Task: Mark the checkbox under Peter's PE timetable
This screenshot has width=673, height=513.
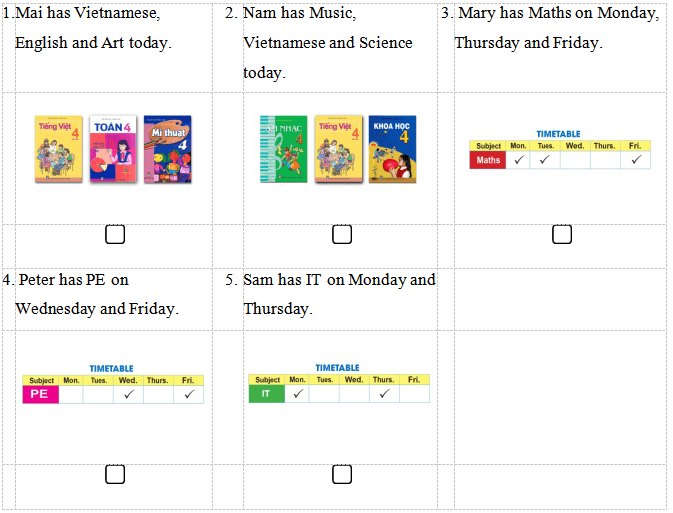Action: click(115, 474)
